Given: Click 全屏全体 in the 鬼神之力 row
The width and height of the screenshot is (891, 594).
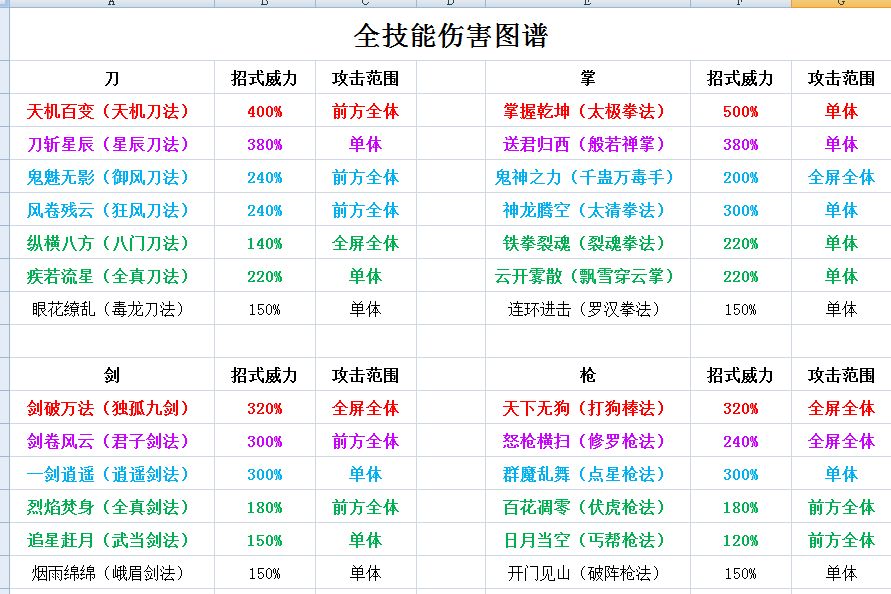Looking at the screenshot, I should tap(841, 177).
